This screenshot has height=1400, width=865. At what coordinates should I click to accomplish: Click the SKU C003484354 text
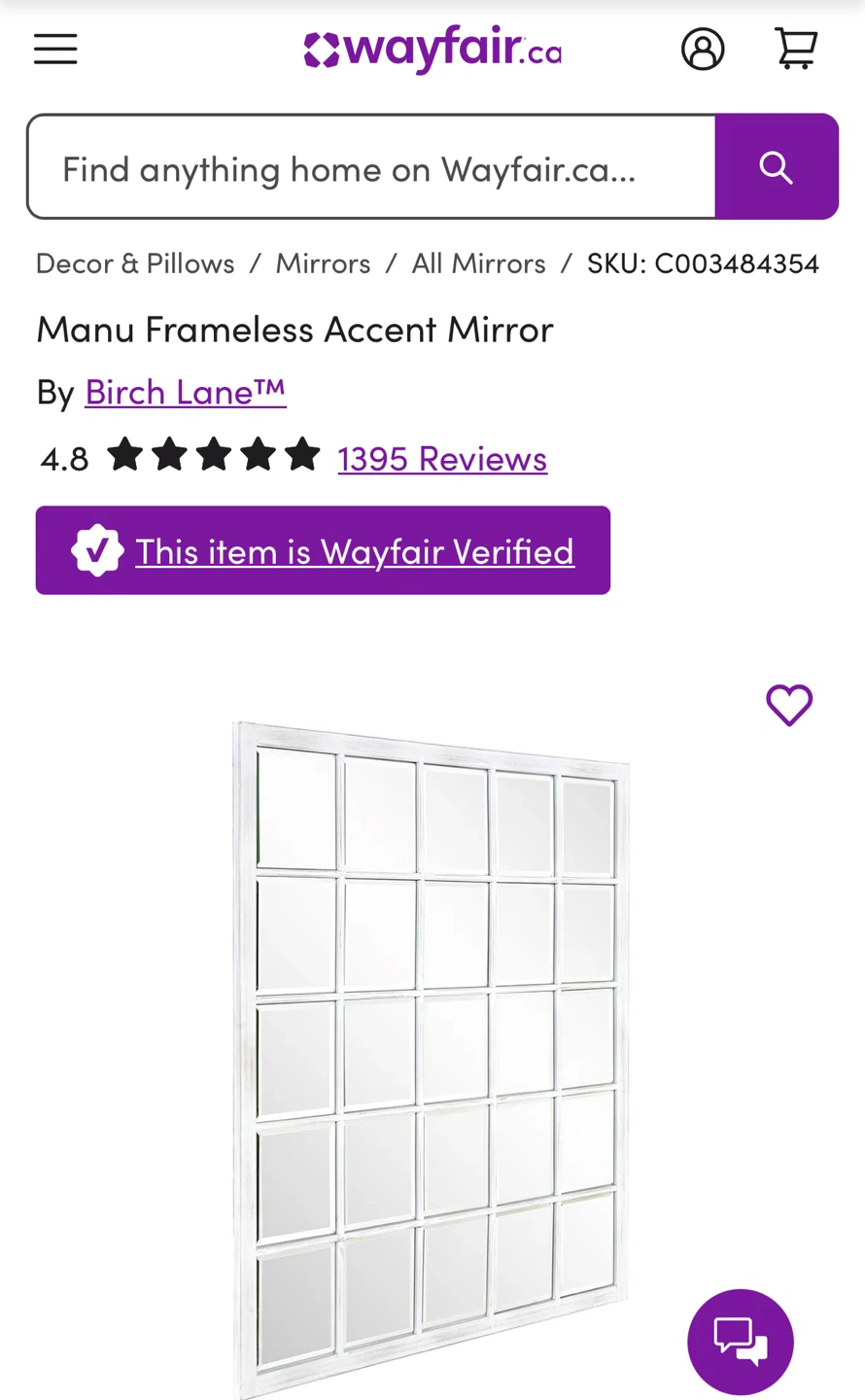coord(703,263)
